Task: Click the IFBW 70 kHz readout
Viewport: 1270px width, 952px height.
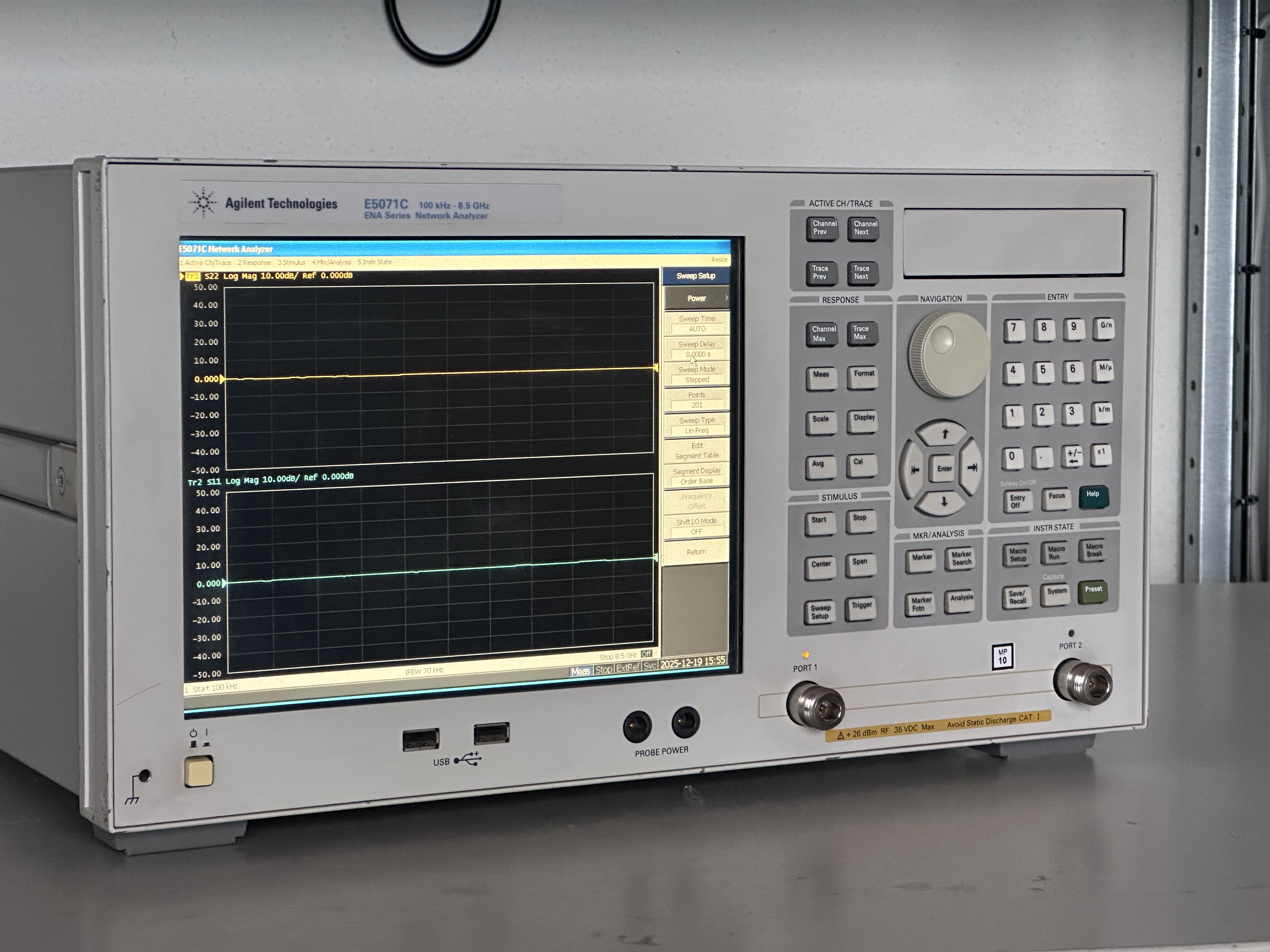Action: pyautogui.click(x=424, y=671)
